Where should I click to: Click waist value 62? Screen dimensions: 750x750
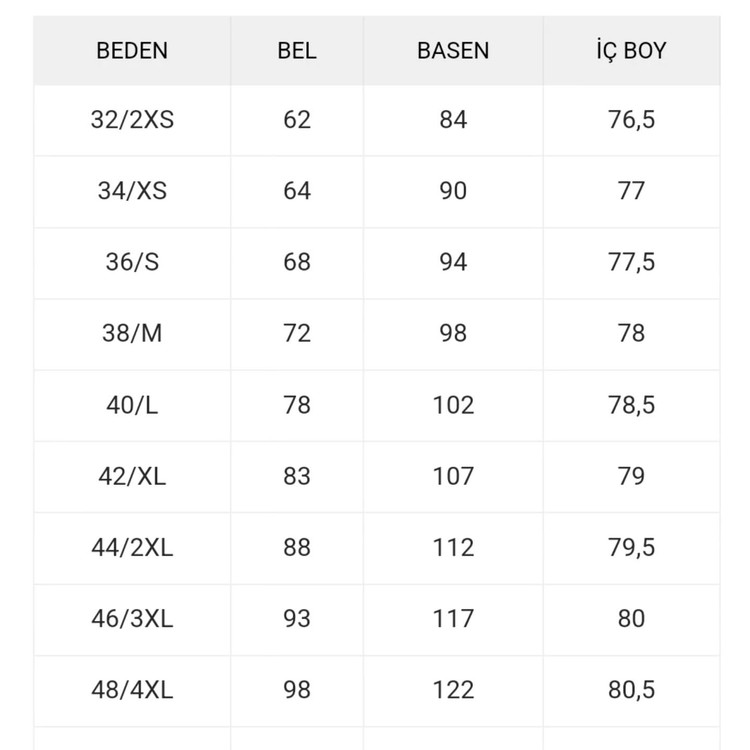point(297,120)
